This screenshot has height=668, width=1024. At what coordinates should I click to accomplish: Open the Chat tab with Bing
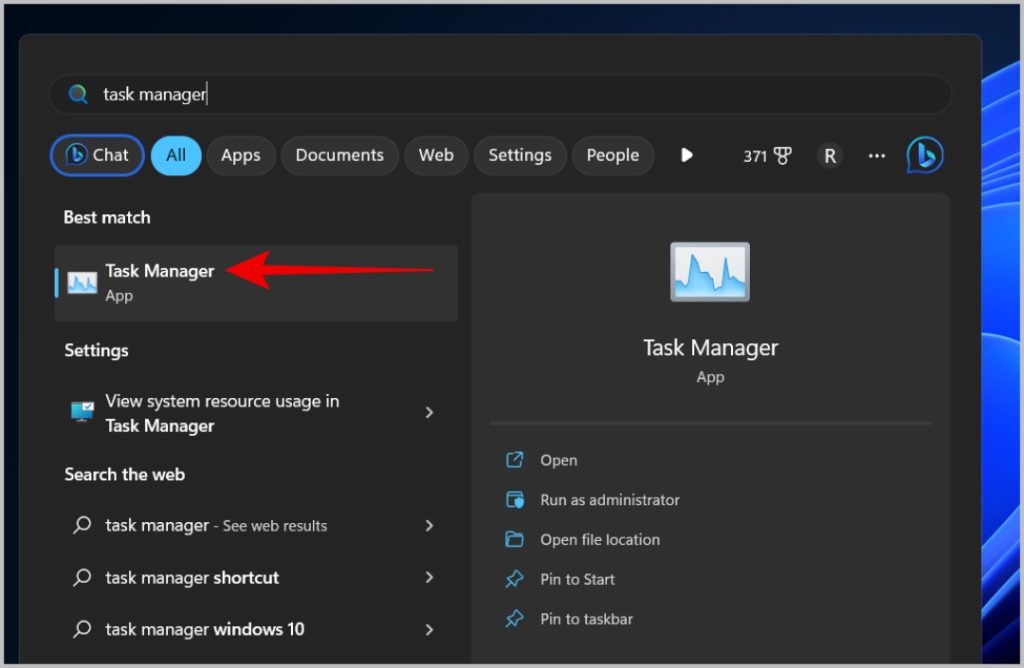97,155
